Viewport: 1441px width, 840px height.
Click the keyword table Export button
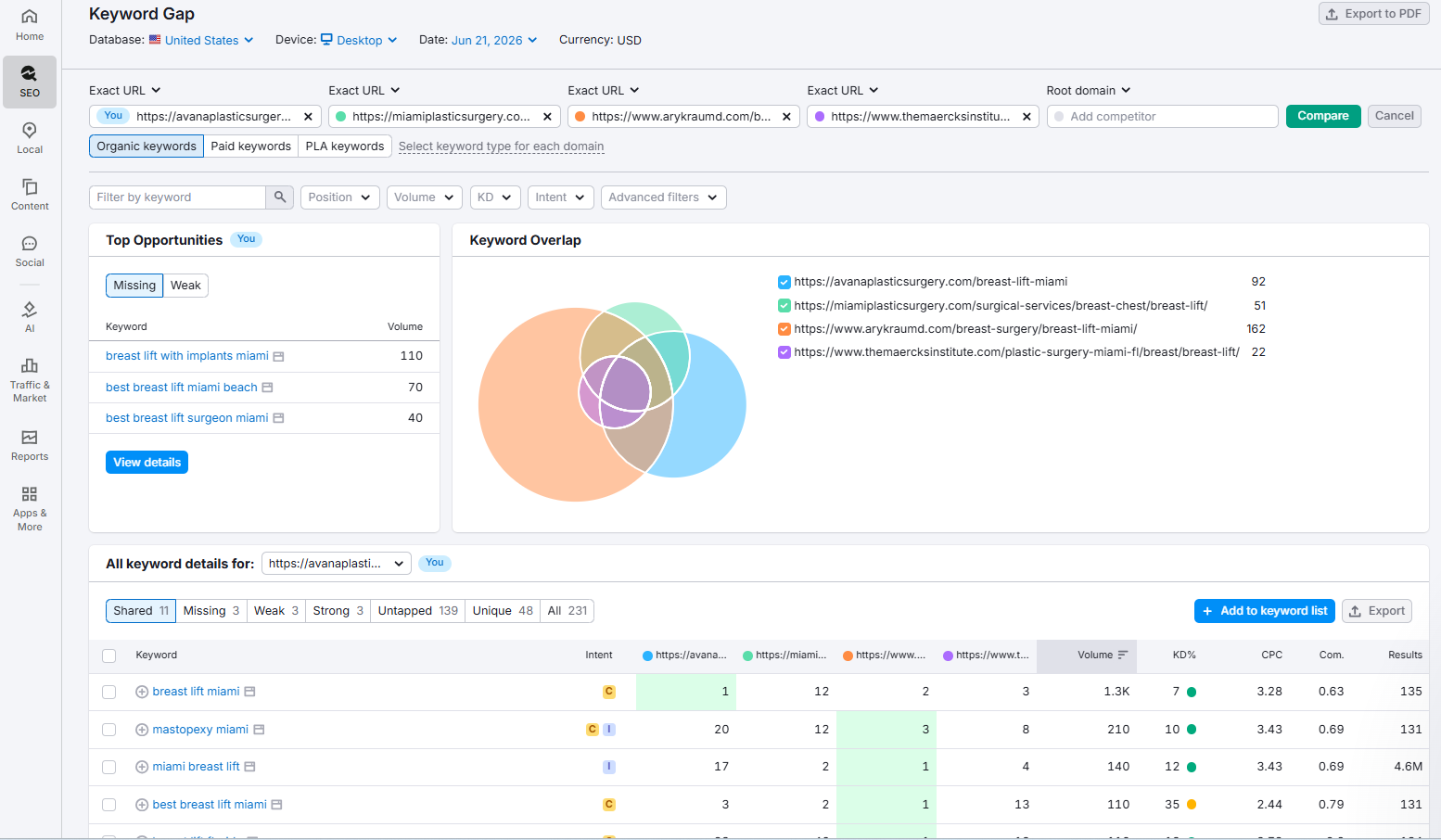(x=1376, y=611)
